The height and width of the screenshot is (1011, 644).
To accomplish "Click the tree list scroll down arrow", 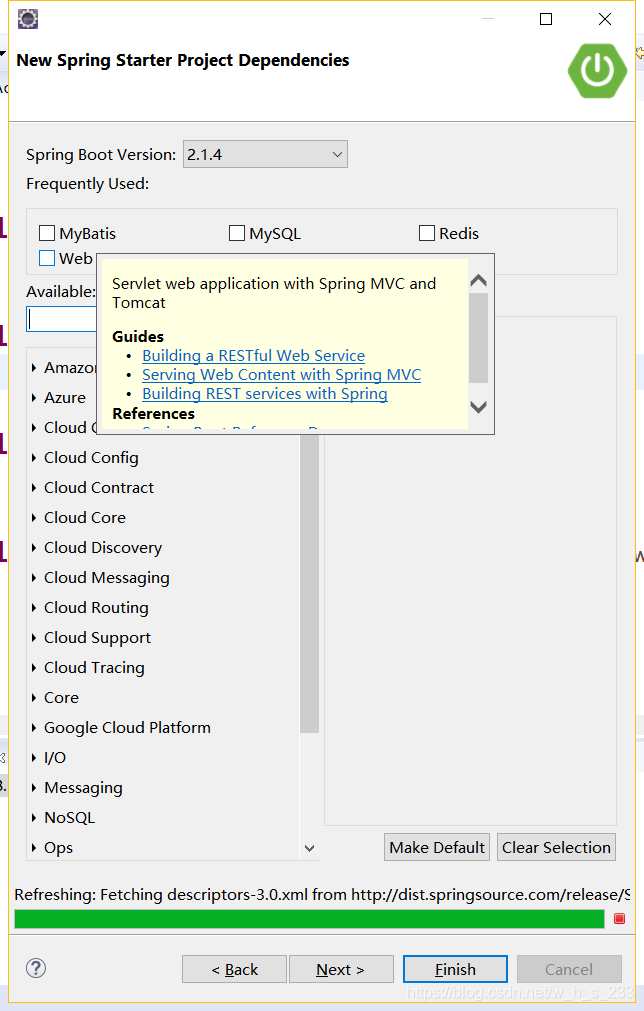I will tap(309, 848).
